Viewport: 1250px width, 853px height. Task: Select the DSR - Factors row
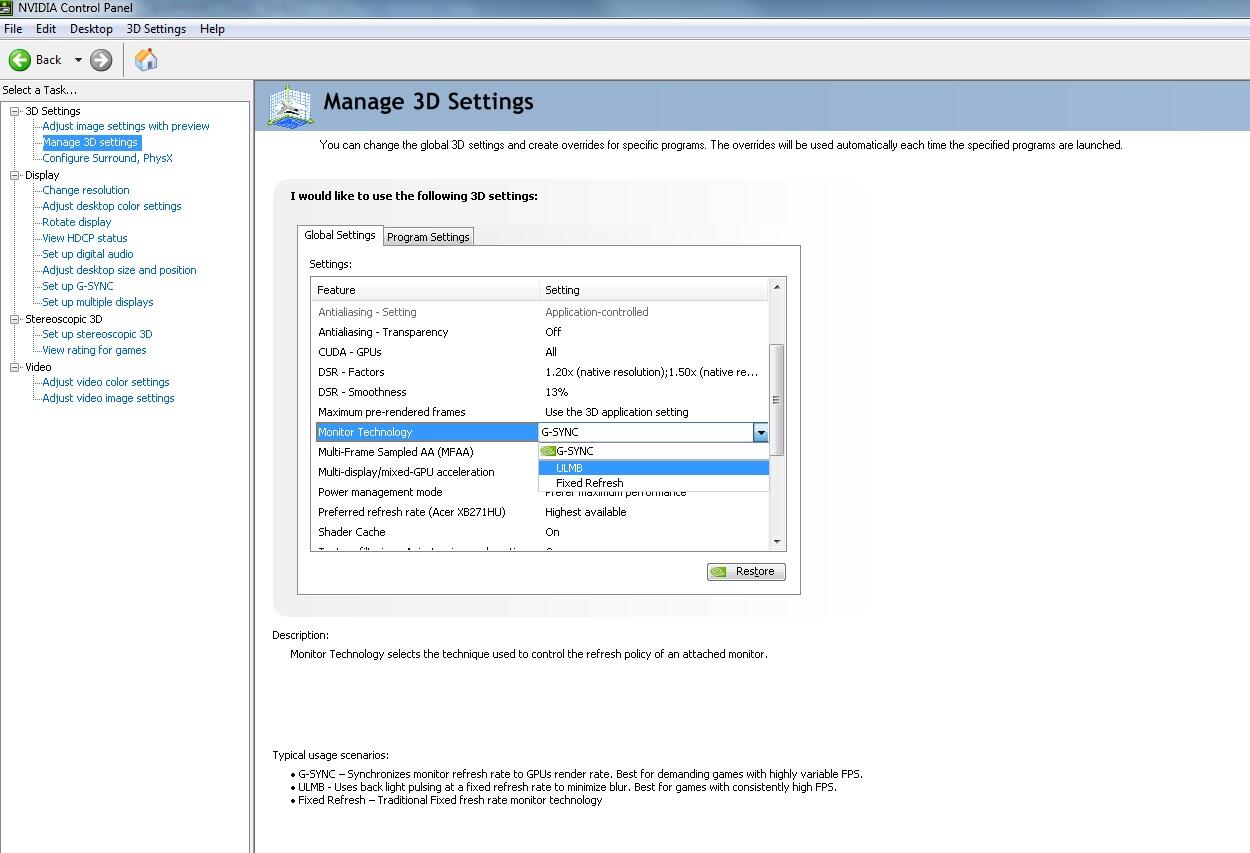[540, 372]
